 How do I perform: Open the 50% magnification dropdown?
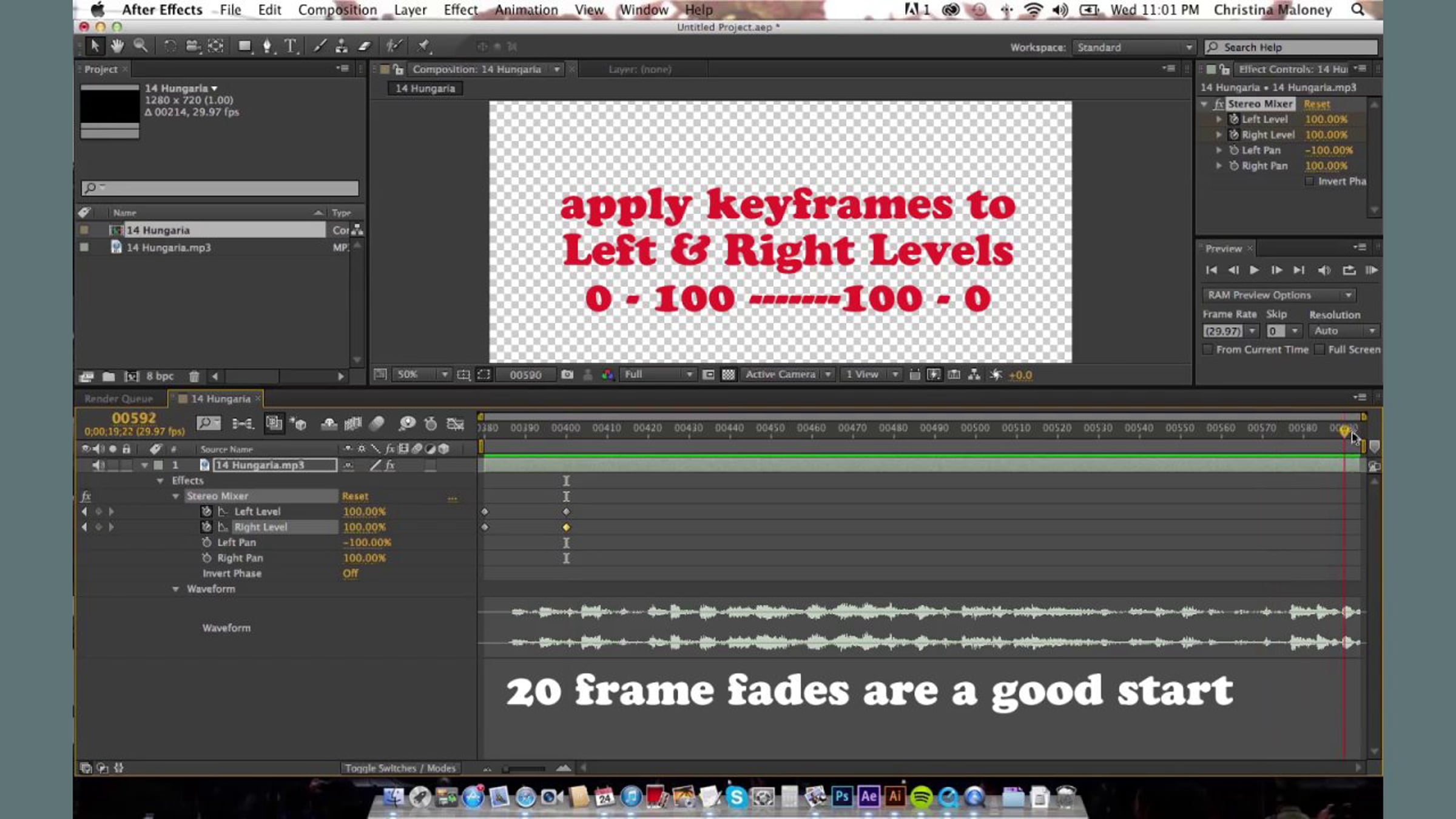click(x=422, y=375)
